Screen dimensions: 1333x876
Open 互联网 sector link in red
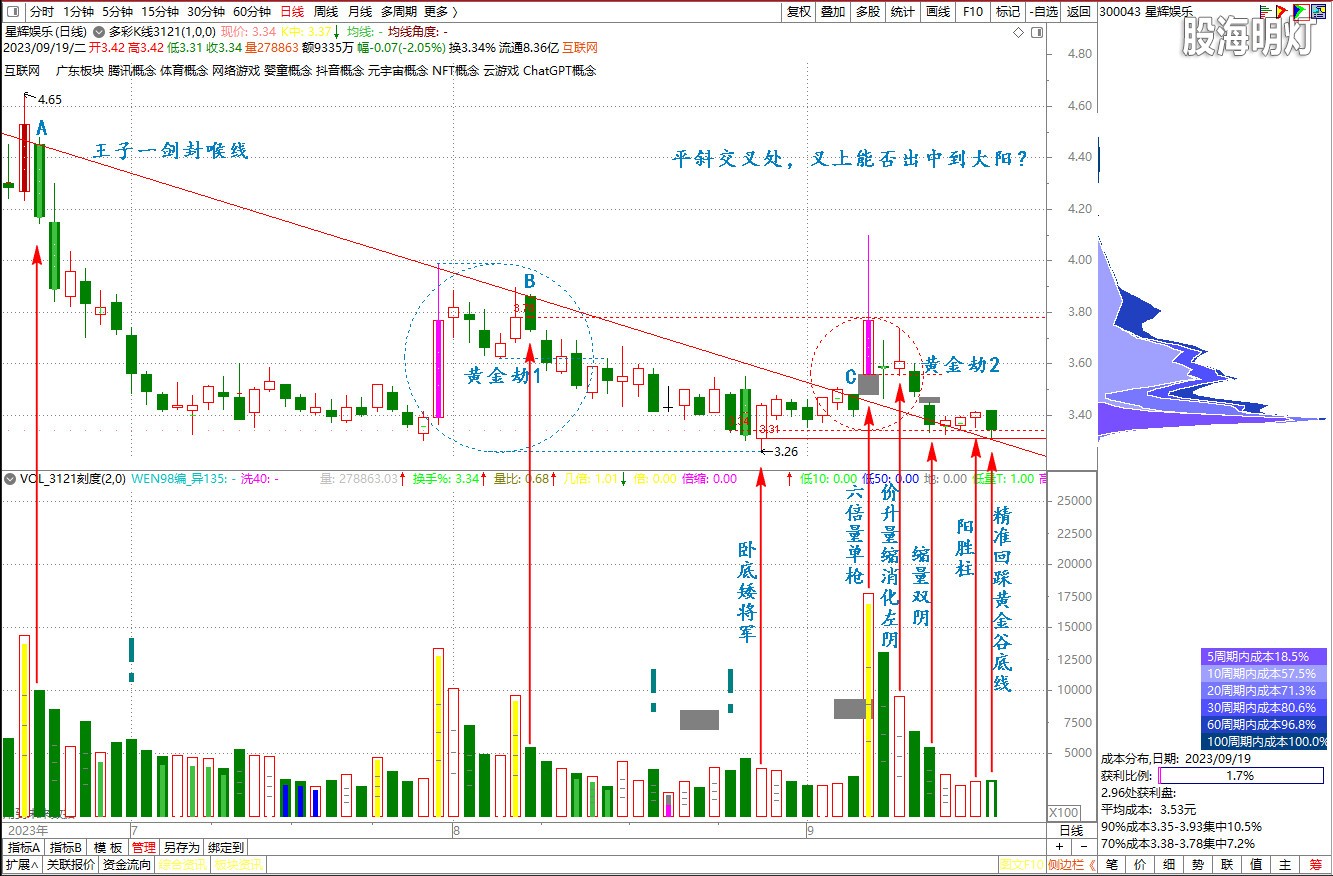click(578, 47)
